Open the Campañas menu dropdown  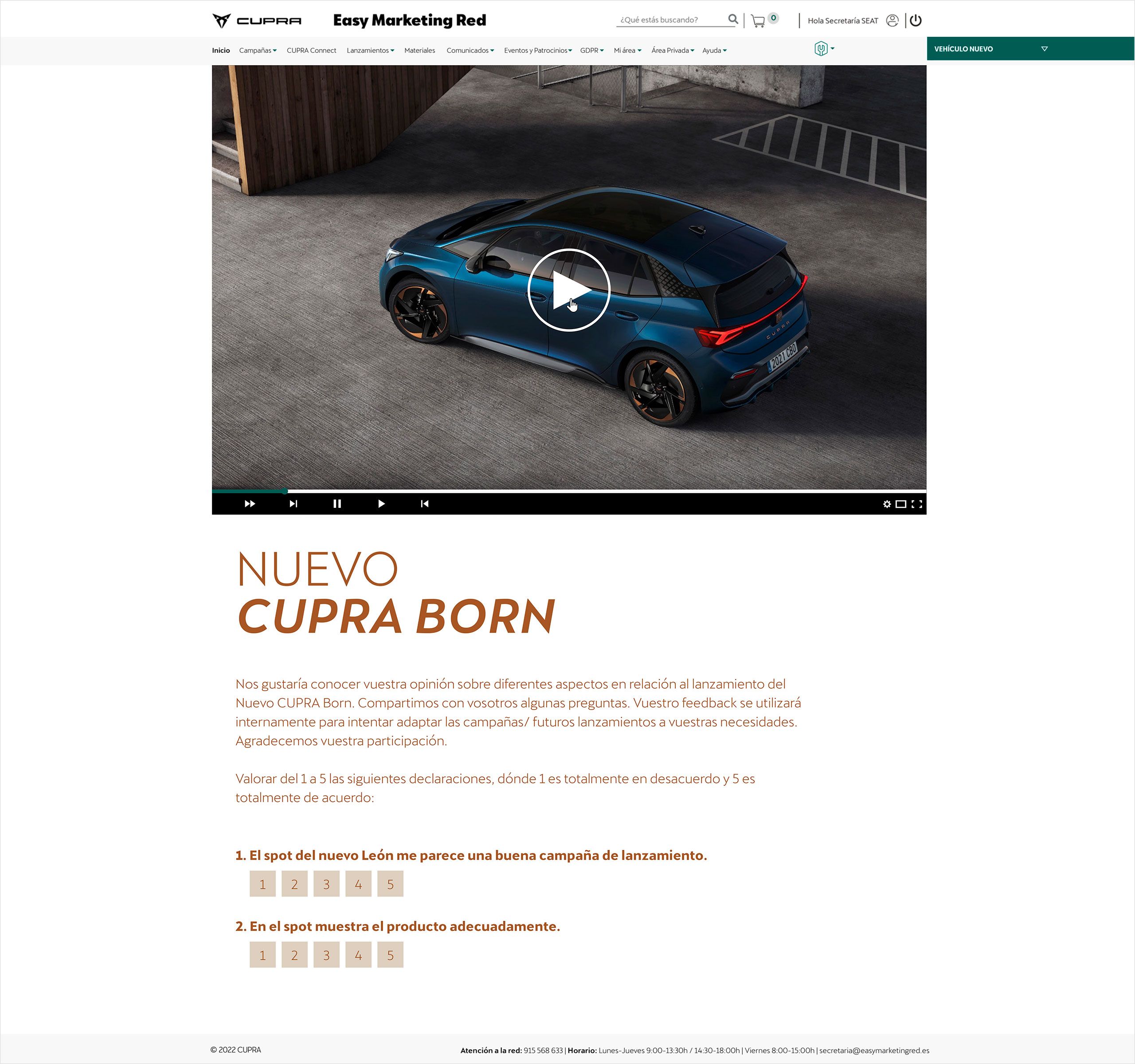click(258, 50)
